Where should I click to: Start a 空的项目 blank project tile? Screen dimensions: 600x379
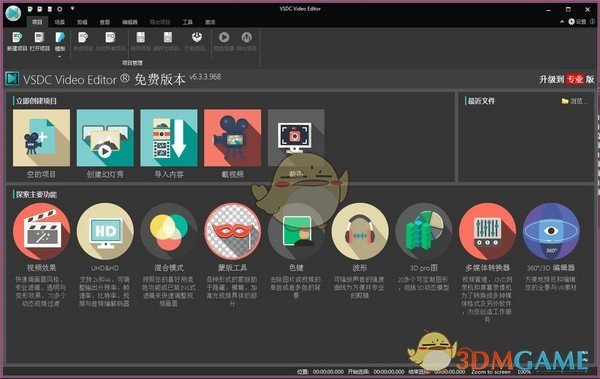[x=41, y=138]
